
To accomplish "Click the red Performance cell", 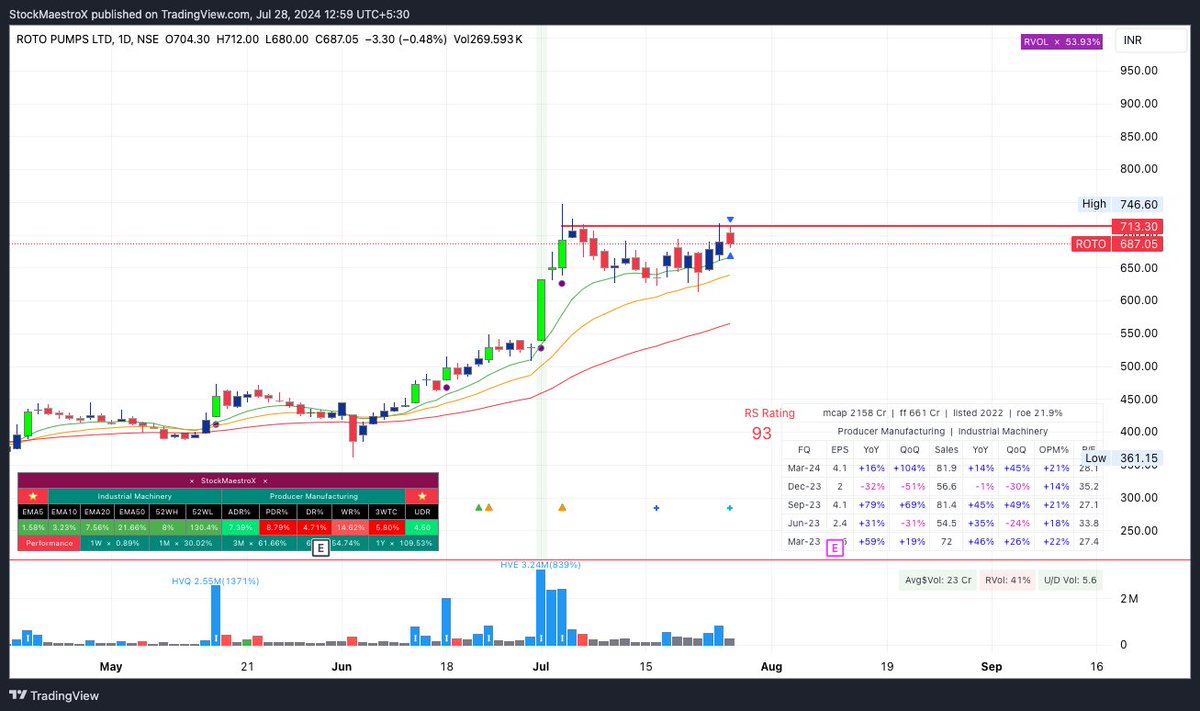I will pyautogui.click(x=49, y=542).
